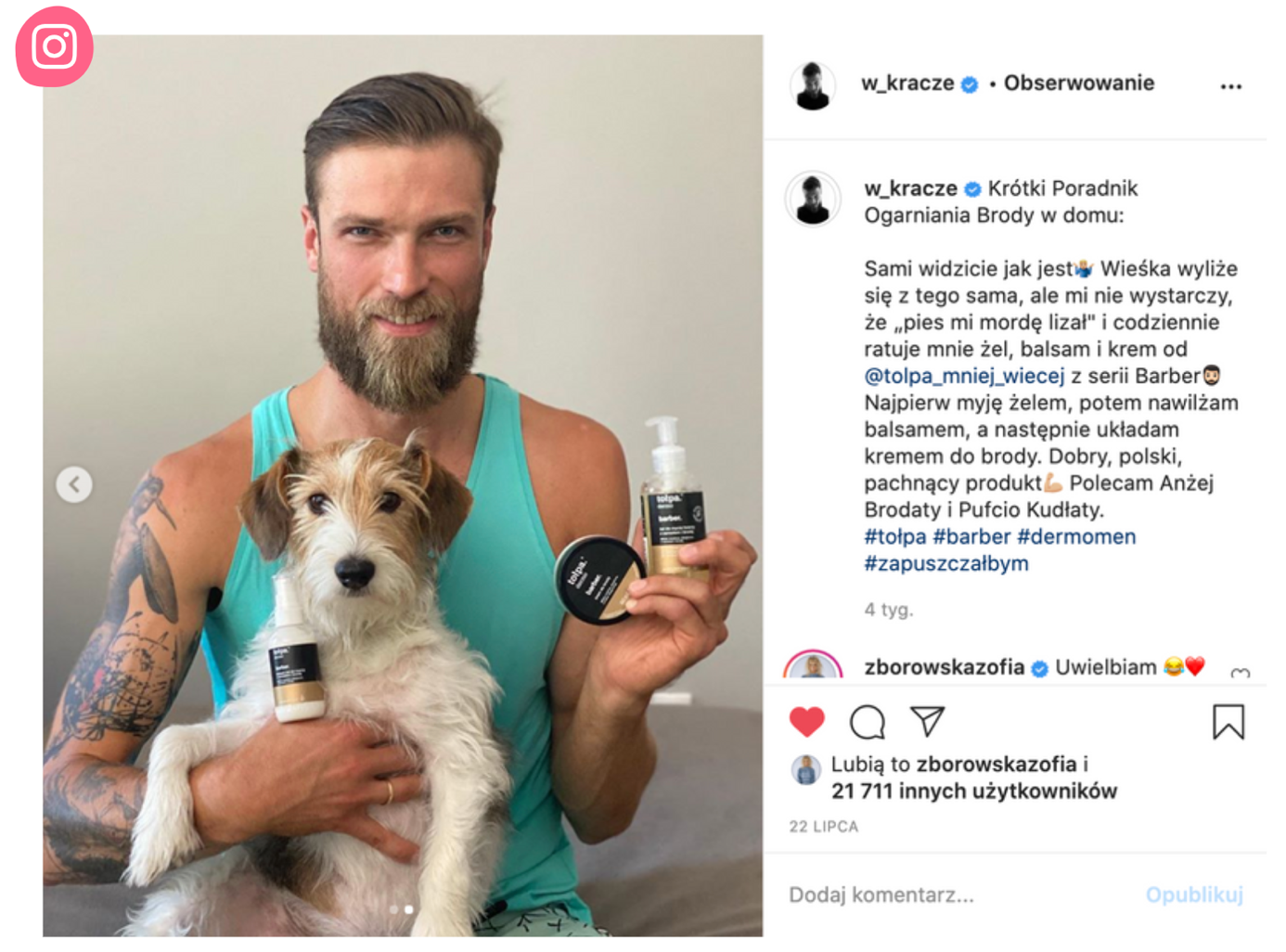This screenshot has height=952, width=1286.
Task: Open comments with speech bubble icon
Action: 868,722
